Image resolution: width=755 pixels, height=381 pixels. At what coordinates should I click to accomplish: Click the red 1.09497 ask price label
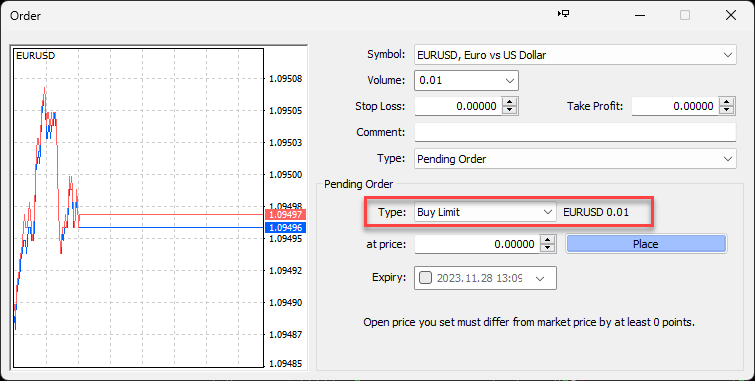click(x=286, y=214)
